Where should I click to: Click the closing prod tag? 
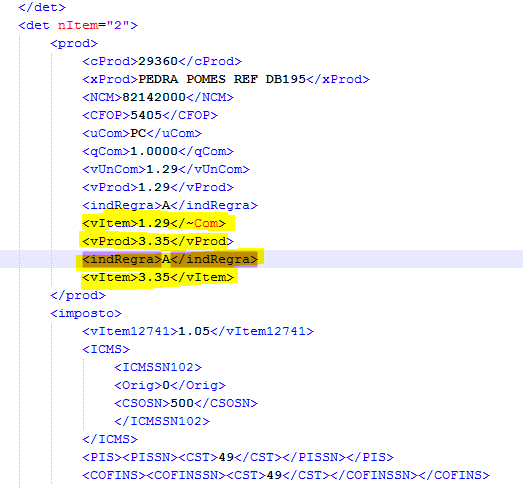pos(78,295)
